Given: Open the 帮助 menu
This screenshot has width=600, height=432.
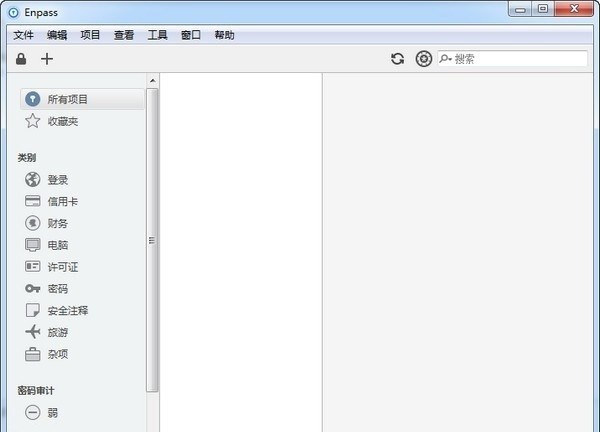Looking at the screenshot, I should tap(224, 35).
